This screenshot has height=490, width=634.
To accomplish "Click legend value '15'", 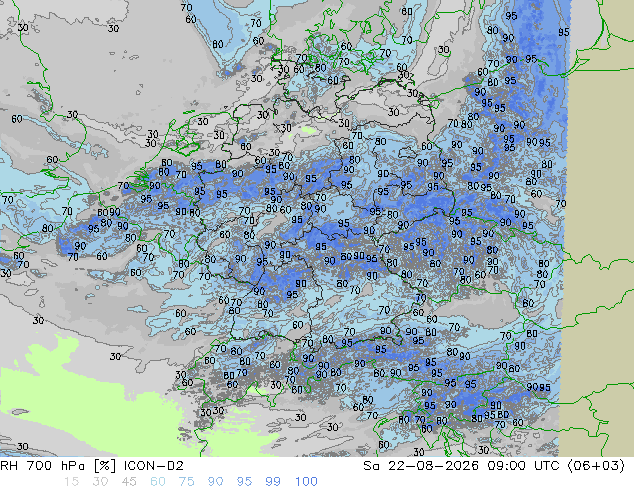I will click(x=71, y=482).
